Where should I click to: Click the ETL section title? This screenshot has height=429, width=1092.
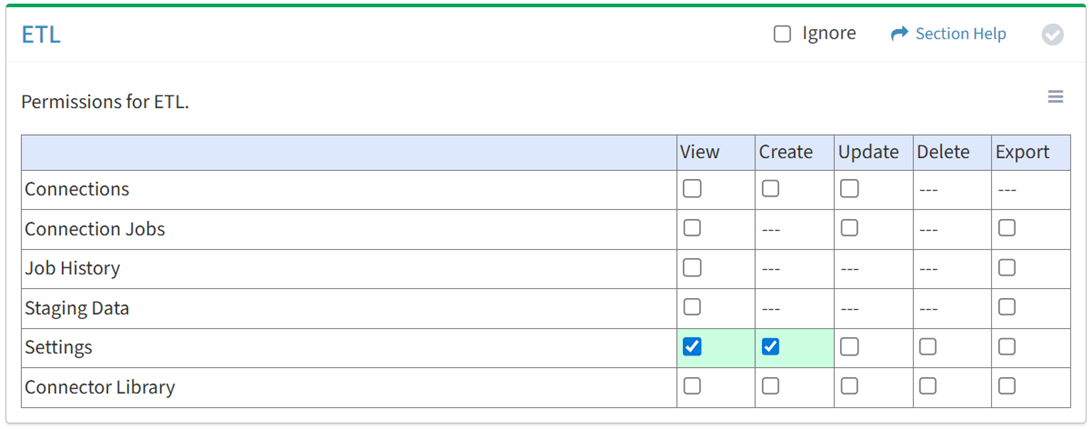click(x=41, y=35)
